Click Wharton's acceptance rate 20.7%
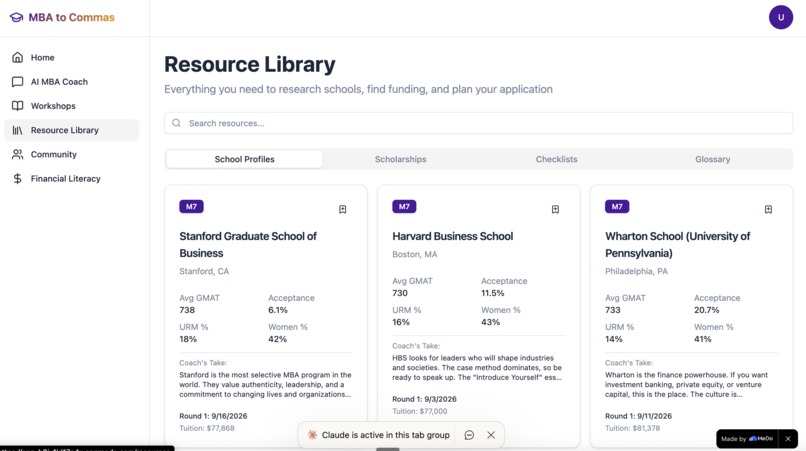 [x=707, y=310]
